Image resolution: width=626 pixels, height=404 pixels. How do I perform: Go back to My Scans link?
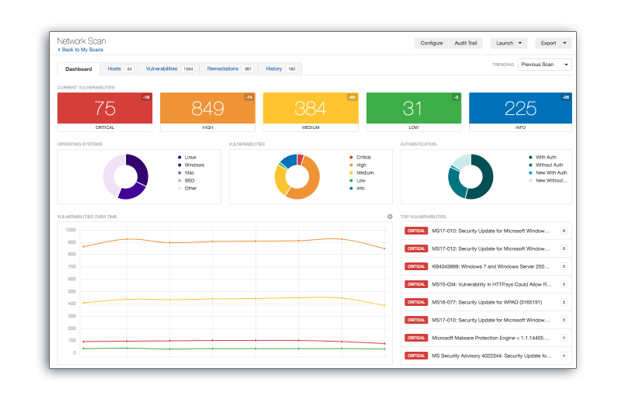[x=80, y=49]
